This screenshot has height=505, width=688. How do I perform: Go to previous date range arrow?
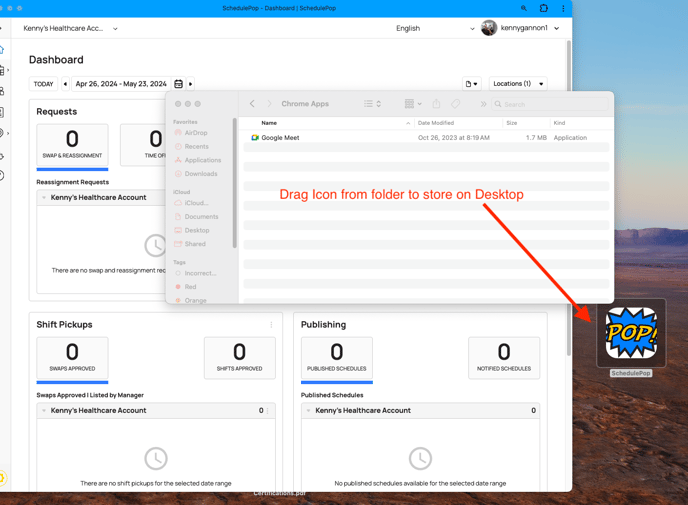coord(65,84)
